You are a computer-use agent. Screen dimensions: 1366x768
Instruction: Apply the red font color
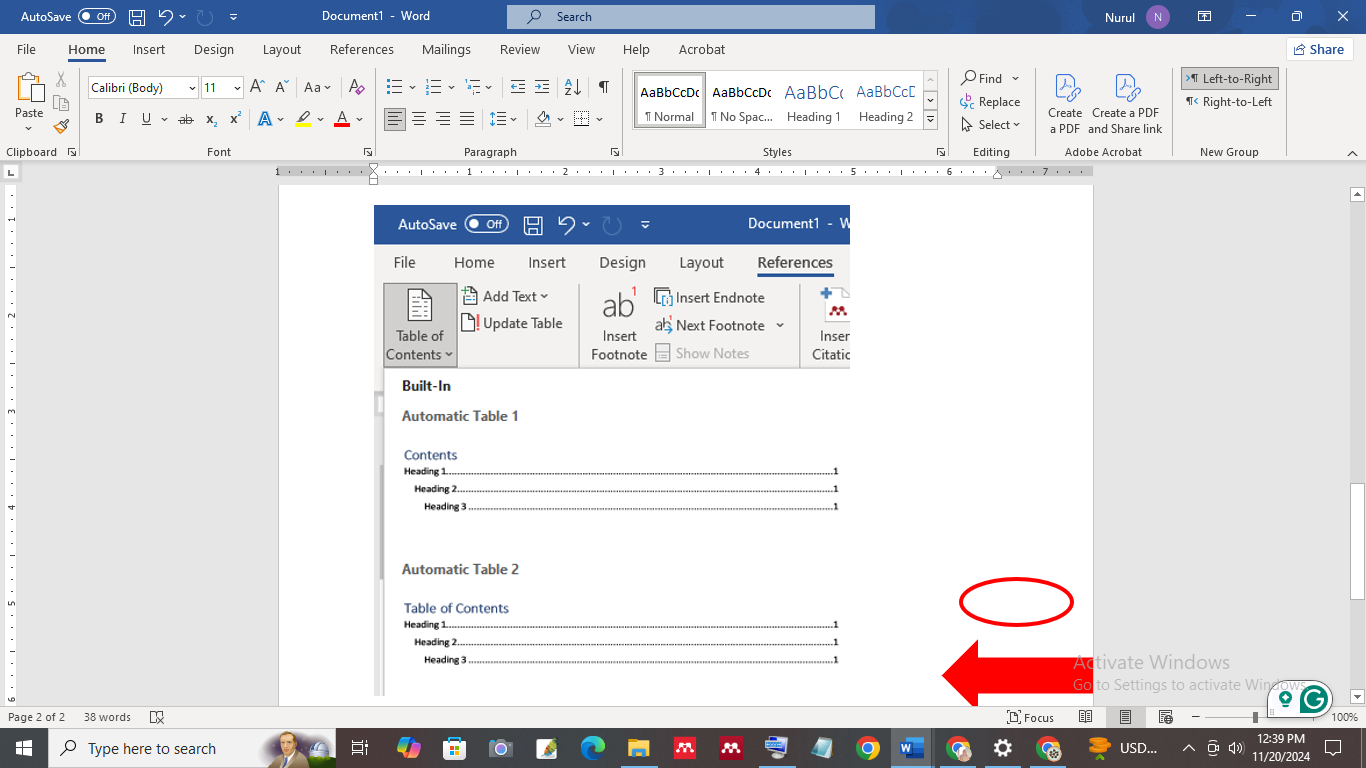pyautogui.click(x=342, y=119)
